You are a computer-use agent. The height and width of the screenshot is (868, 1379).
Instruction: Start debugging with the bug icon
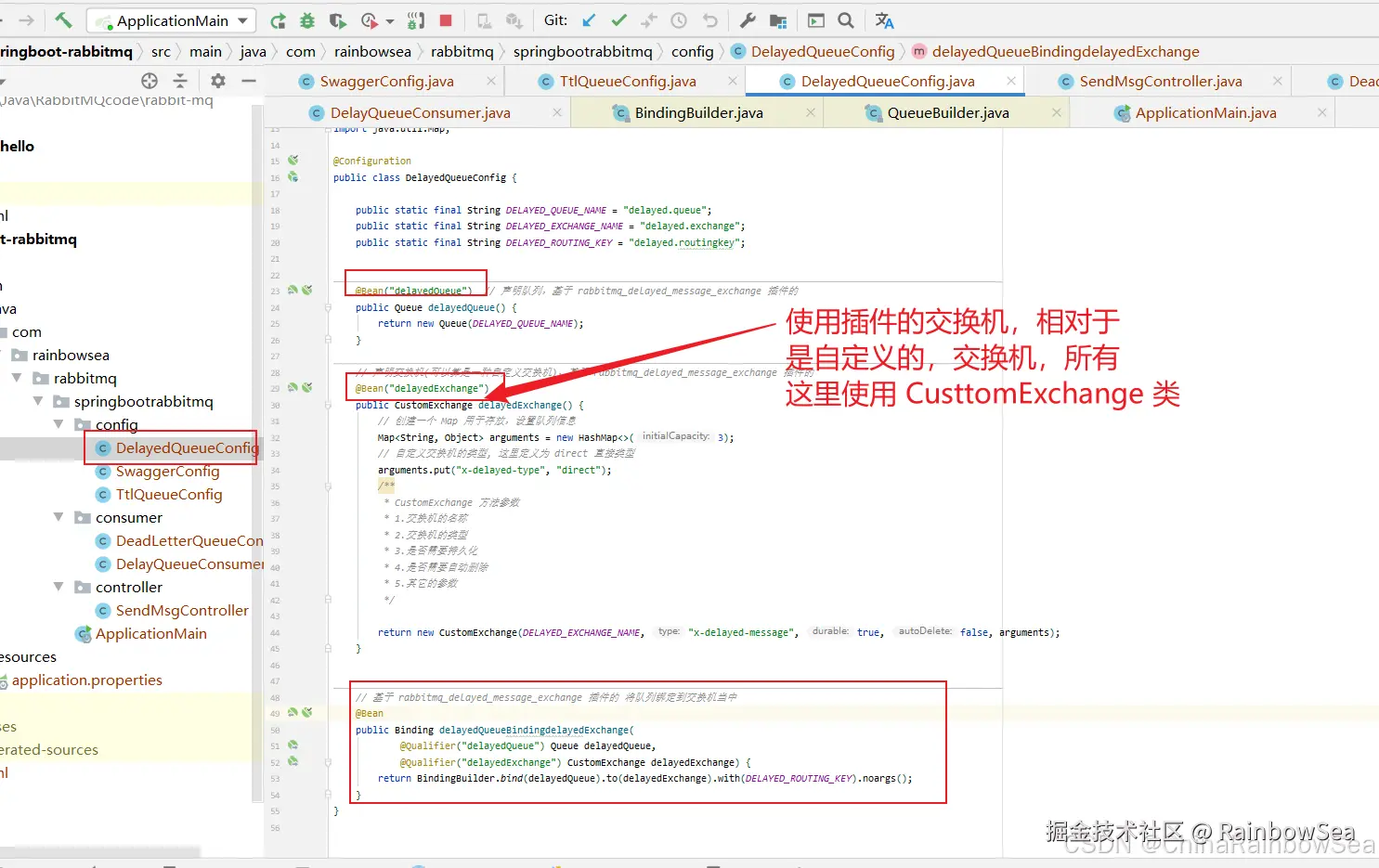(307, 20)
